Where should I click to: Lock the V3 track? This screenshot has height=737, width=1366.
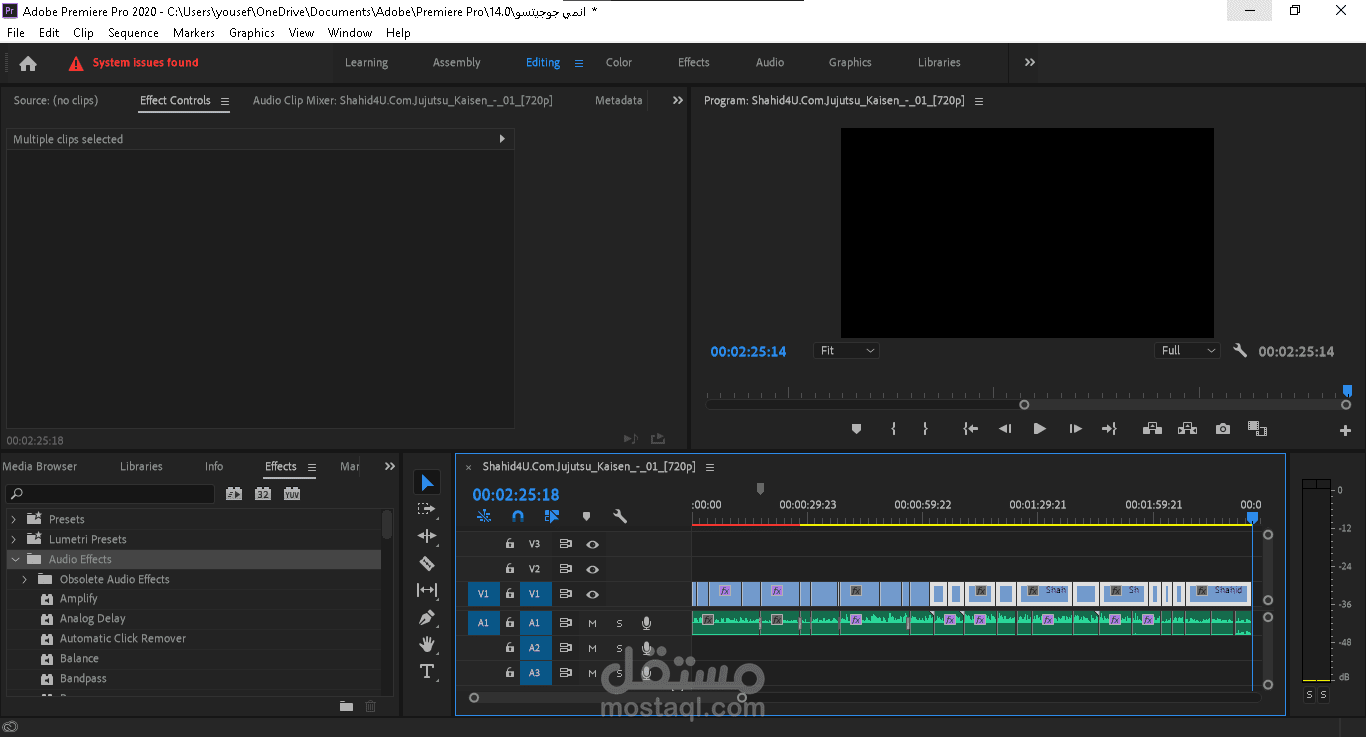(x=510, y=544)
